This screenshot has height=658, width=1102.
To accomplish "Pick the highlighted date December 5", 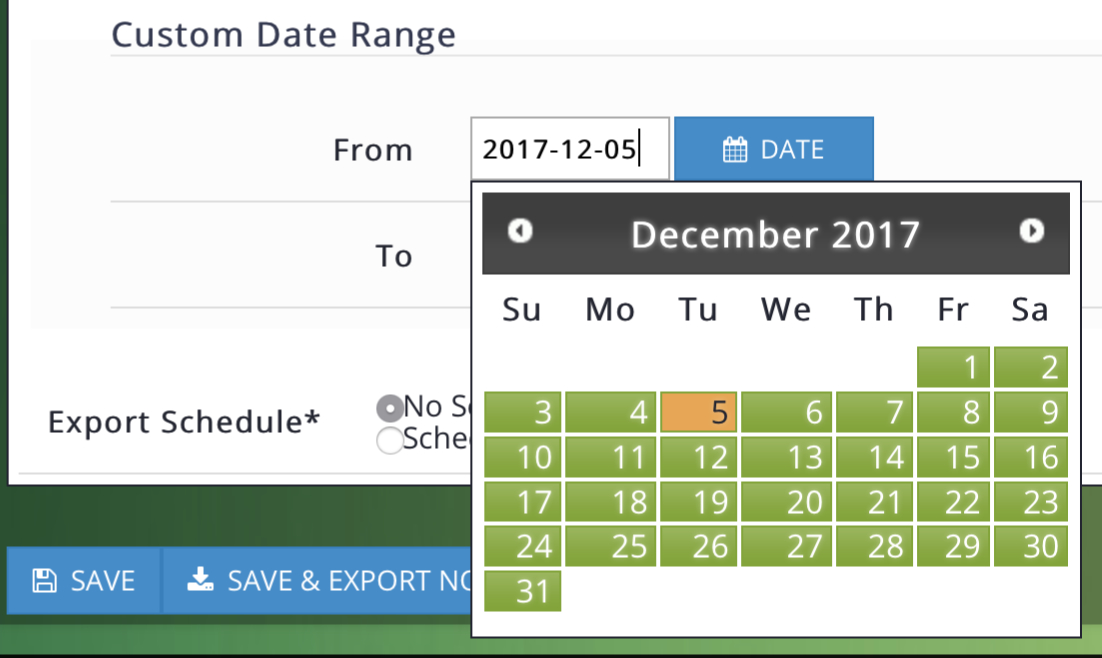I will click(699, 412).
